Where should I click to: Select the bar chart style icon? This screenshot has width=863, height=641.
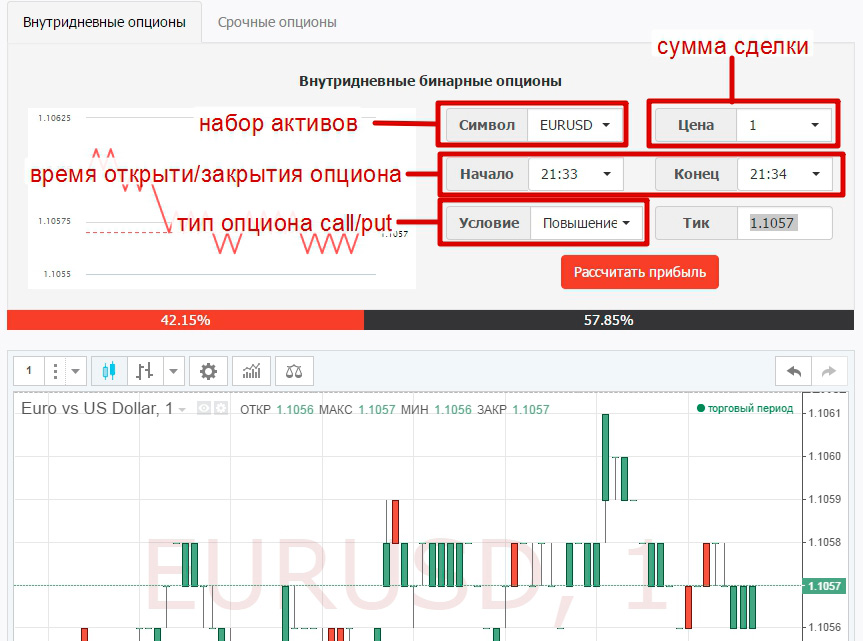click(x=145, y=371)
